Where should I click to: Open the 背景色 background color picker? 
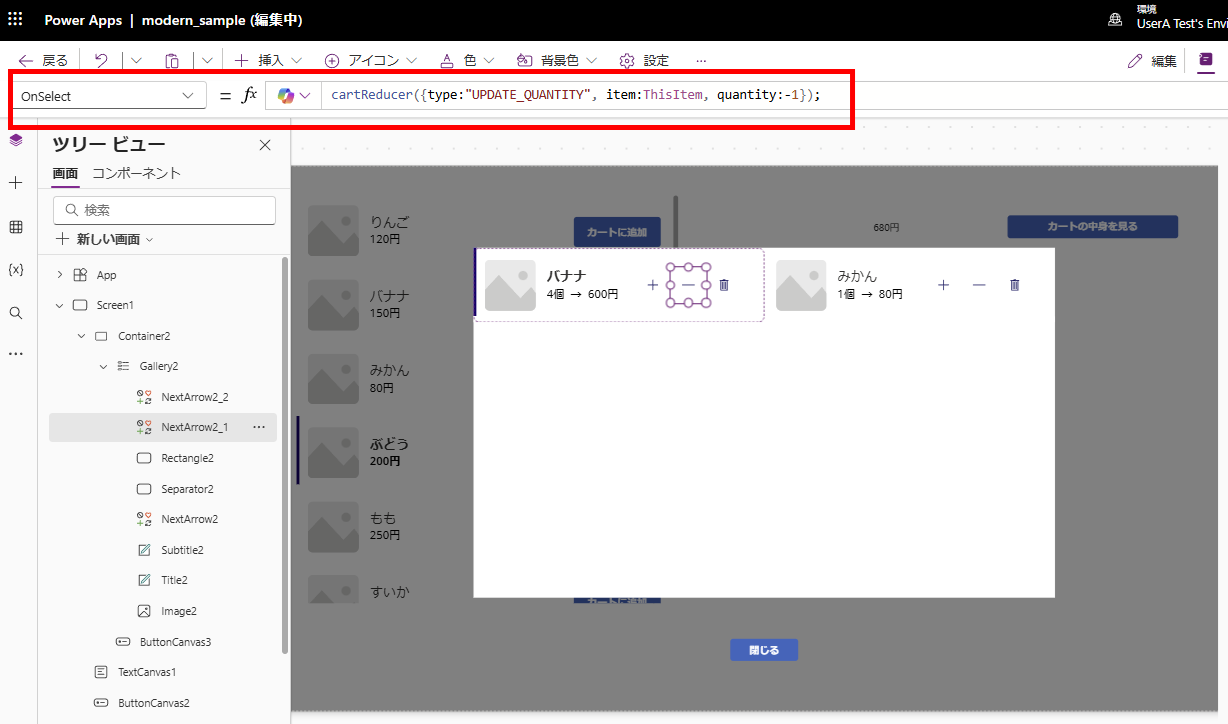click(x=553, y=60)
